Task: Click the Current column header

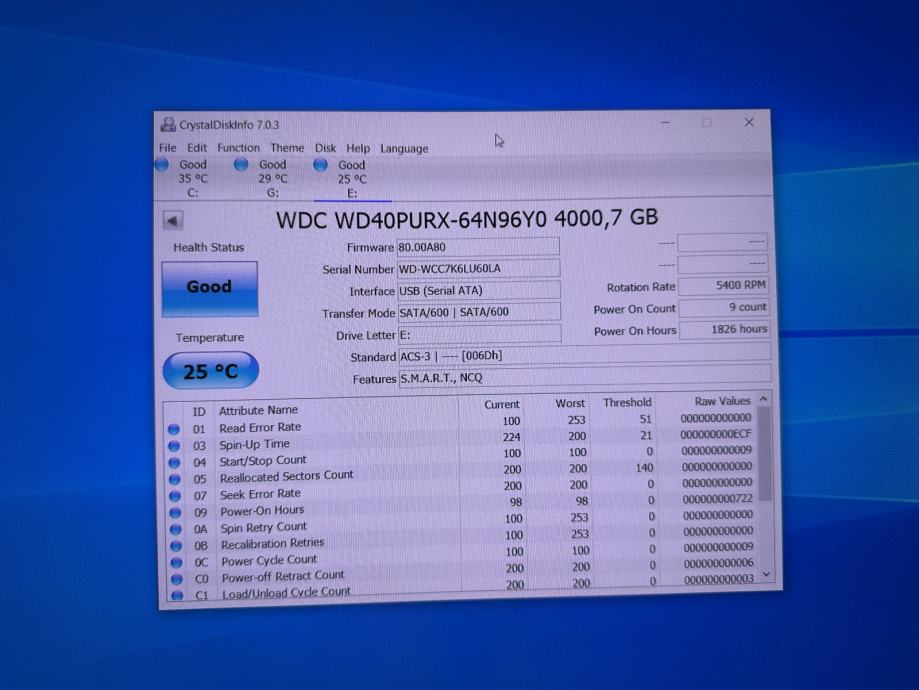Action: (502, 404)
